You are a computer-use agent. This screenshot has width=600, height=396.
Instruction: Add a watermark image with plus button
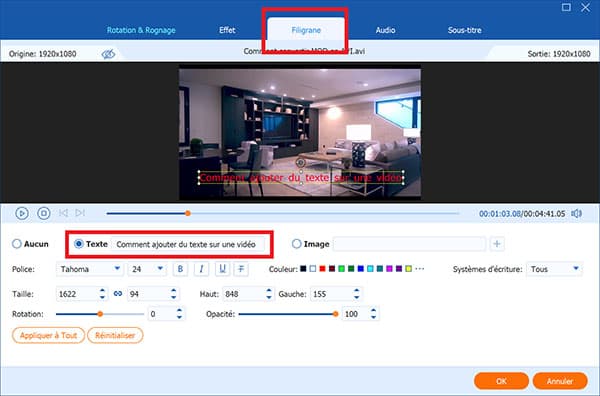click(x=497, y=244)
